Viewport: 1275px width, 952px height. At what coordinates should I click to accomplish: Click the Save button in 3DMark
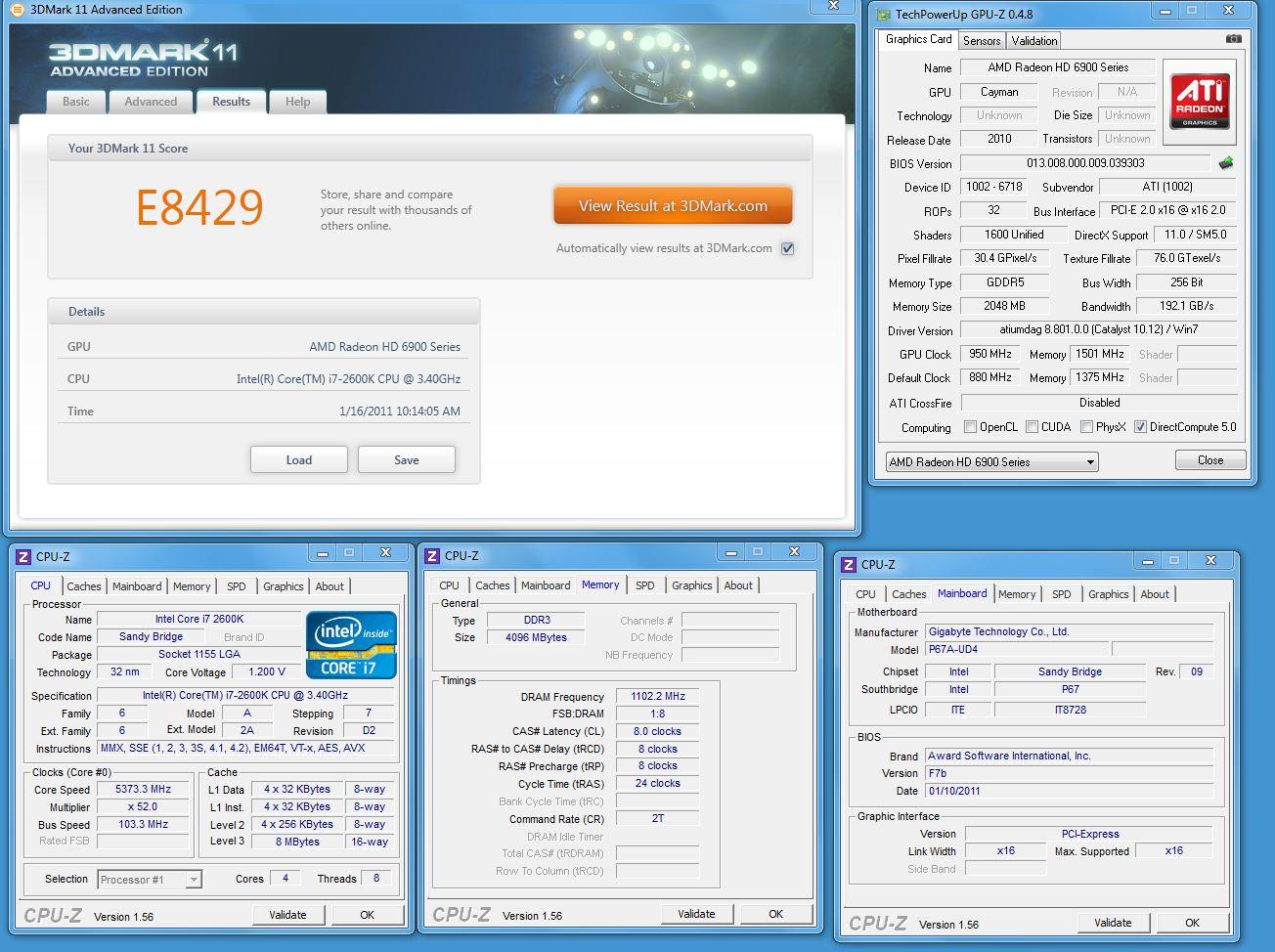point(407,459)
